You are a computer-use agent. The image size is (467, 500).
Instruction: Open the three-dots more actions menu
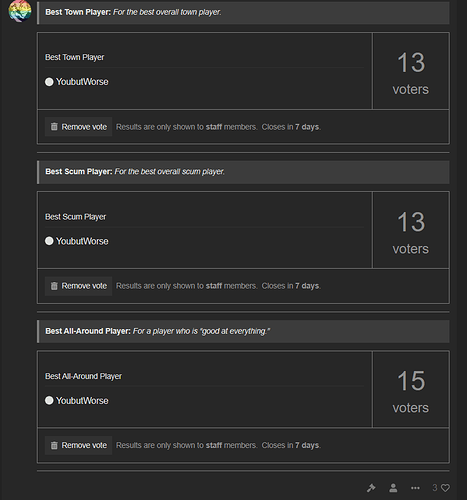click(x=415, y=488)
